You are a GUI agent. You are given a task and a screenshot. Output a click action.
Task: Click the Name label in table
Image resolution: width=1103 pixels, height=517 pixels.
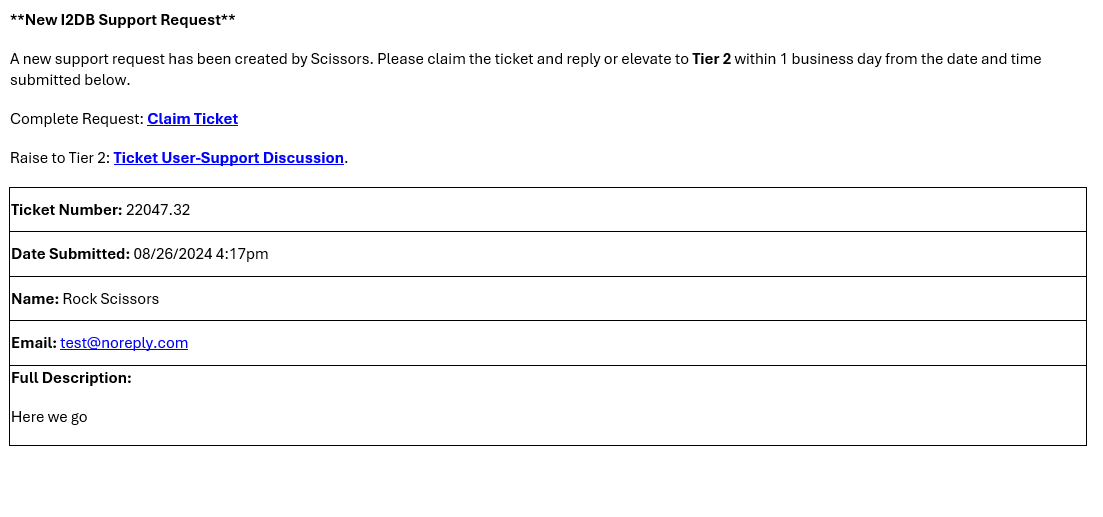[x=35, y=298]
